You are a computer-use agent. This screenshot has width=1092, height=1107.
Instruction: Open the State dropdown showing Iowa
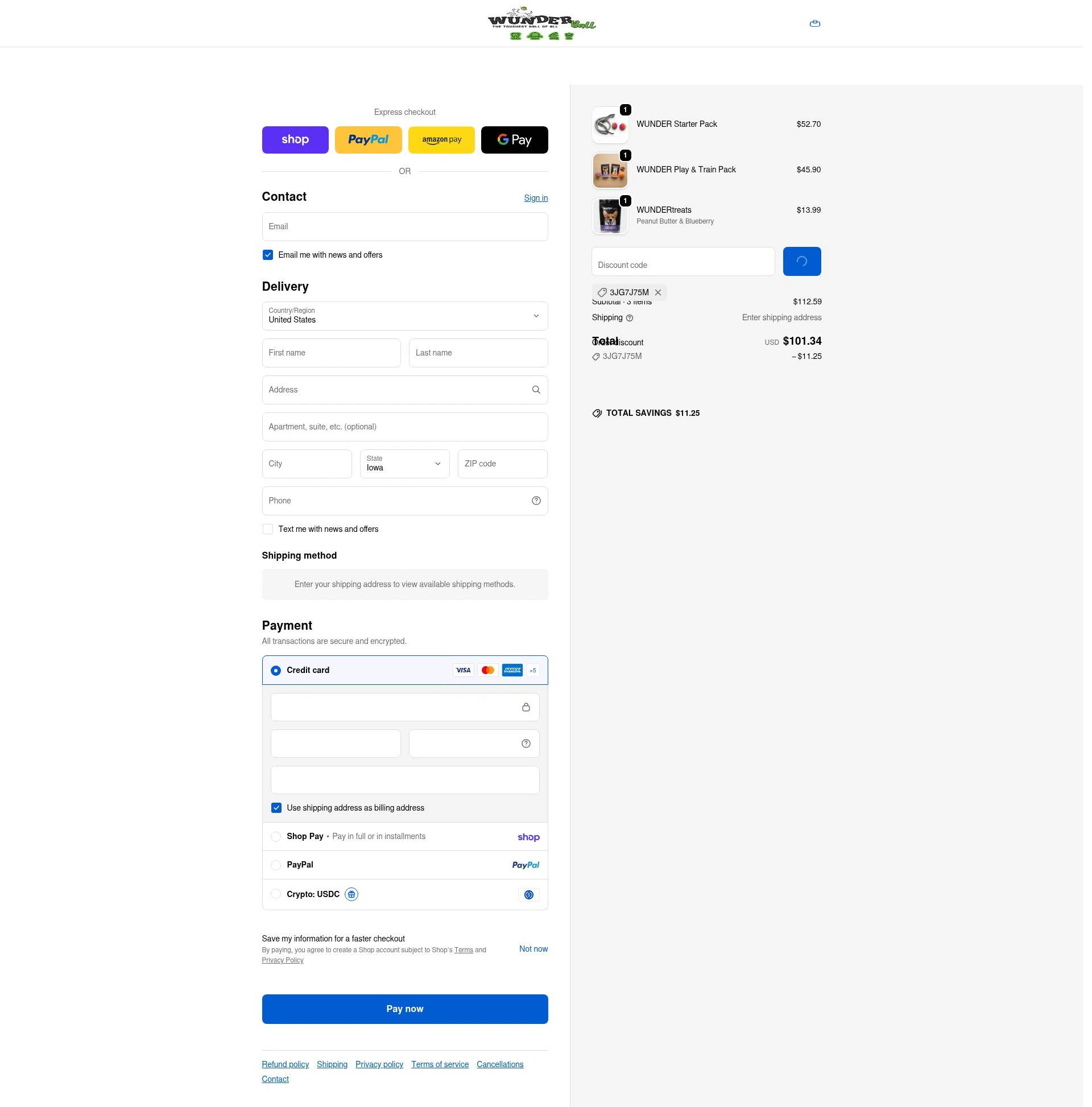click(x=405, y=464)
